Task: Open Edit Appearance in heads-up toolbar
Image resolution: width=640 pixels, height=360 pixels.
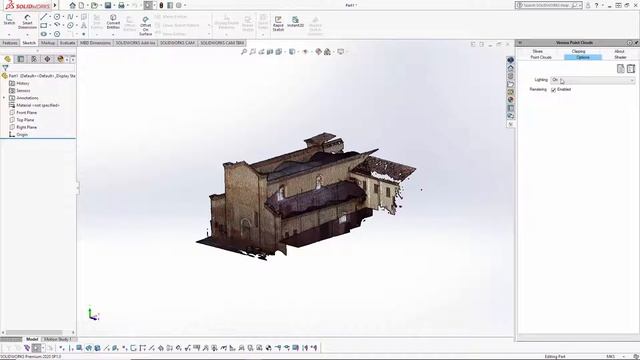Action: (318, 52)
